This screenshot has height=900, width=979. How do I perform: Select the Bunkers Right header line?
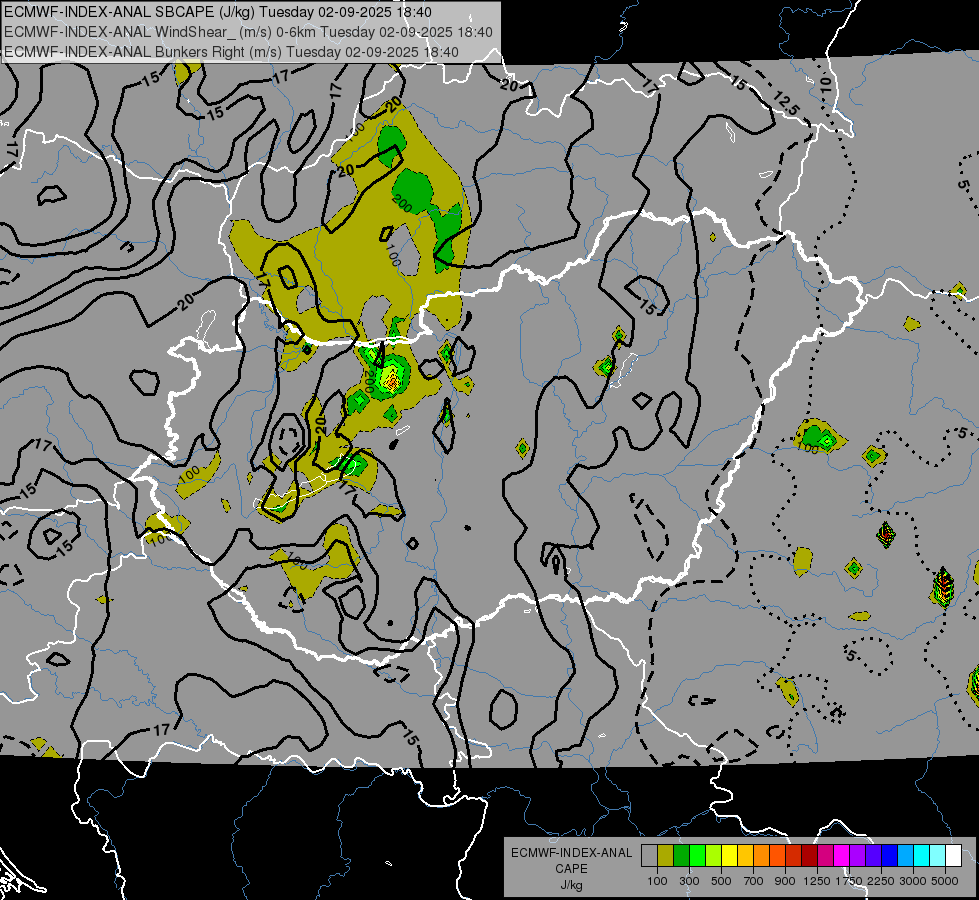[x=232, y=52]
